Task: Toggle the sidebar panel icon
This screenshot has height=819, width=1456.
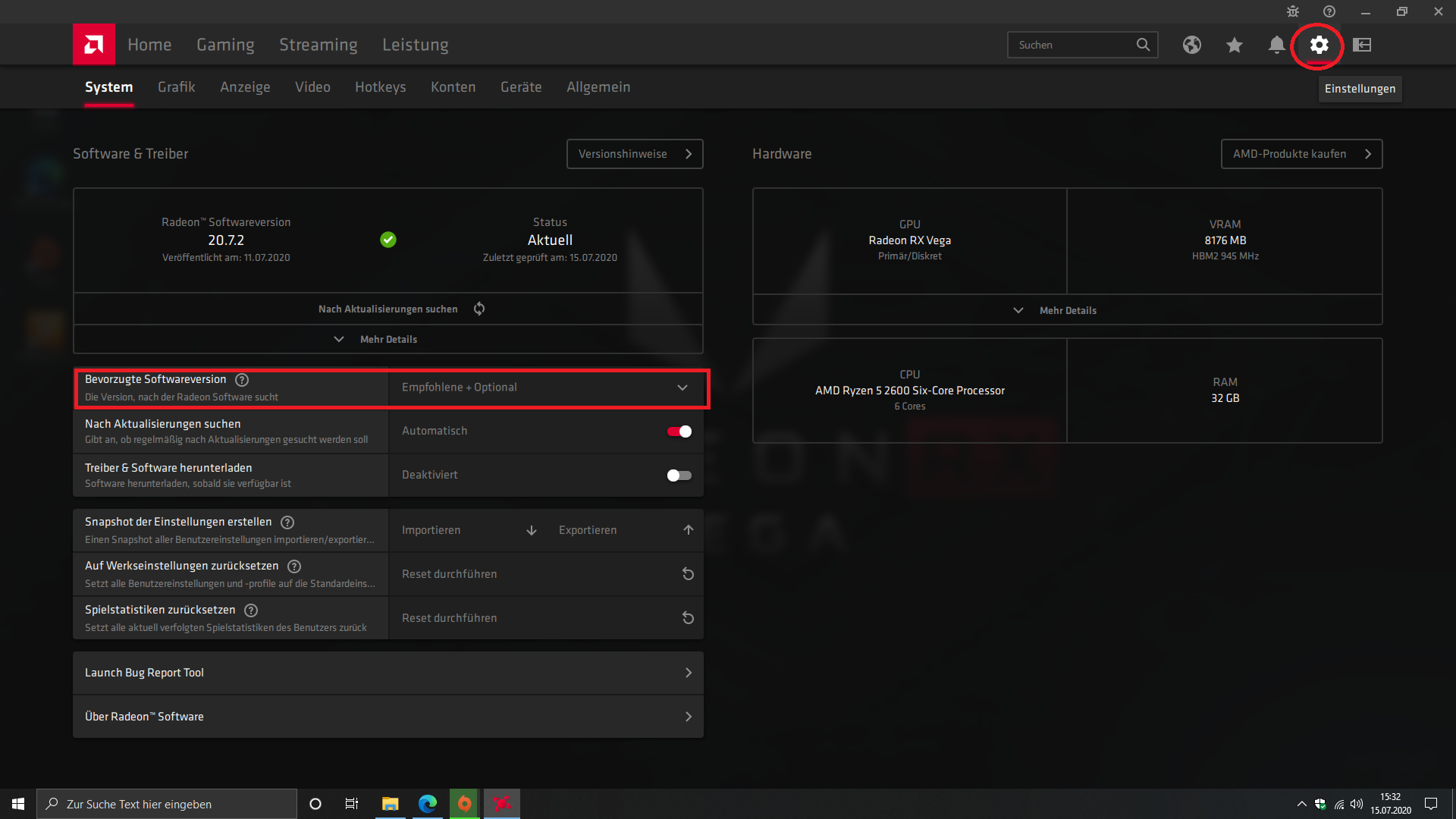Action: (1362, 45)
